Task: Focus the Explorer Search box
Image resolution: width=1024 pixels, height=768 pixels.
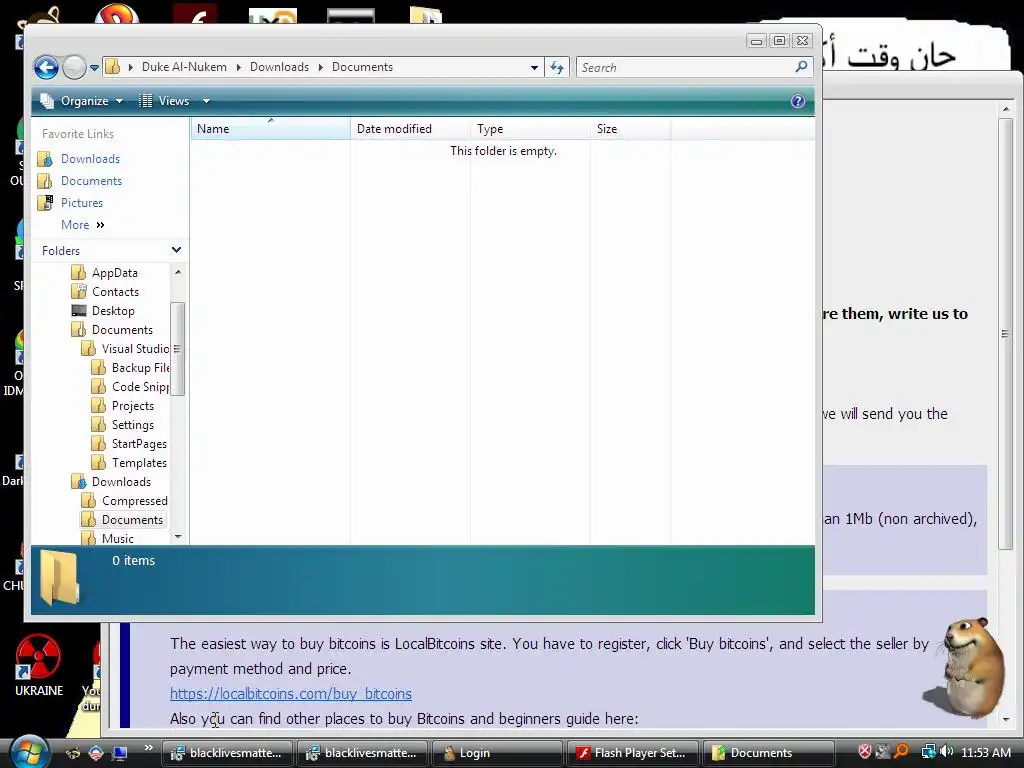Action: click(x=685, y=67)
